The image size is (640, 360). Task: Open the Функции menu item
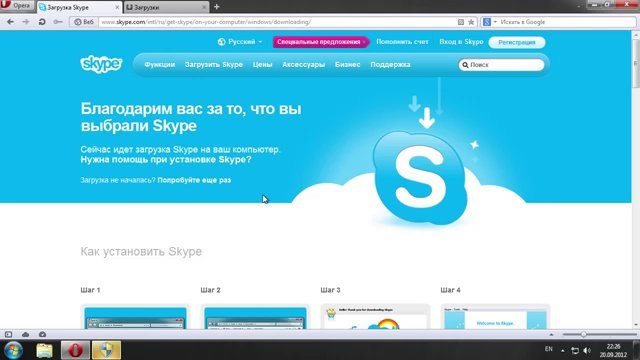point(160,64)
